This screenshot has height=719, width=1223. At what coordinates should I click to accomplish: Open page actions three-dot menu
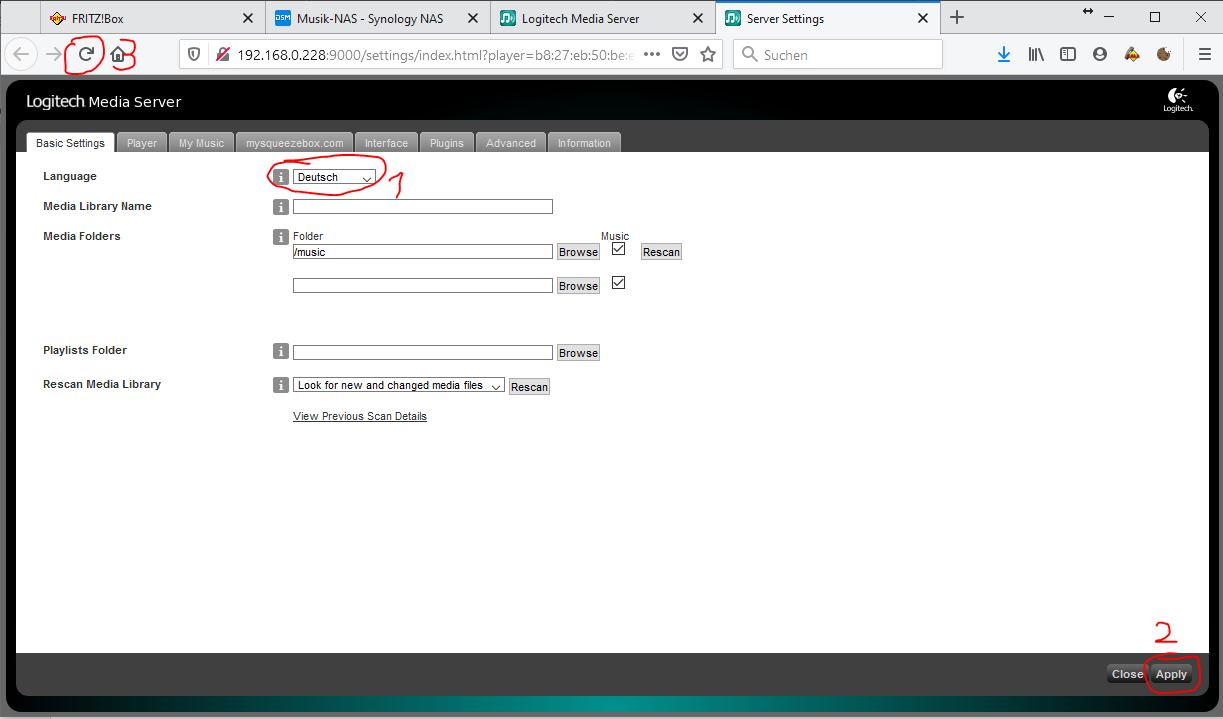point(652,55)
